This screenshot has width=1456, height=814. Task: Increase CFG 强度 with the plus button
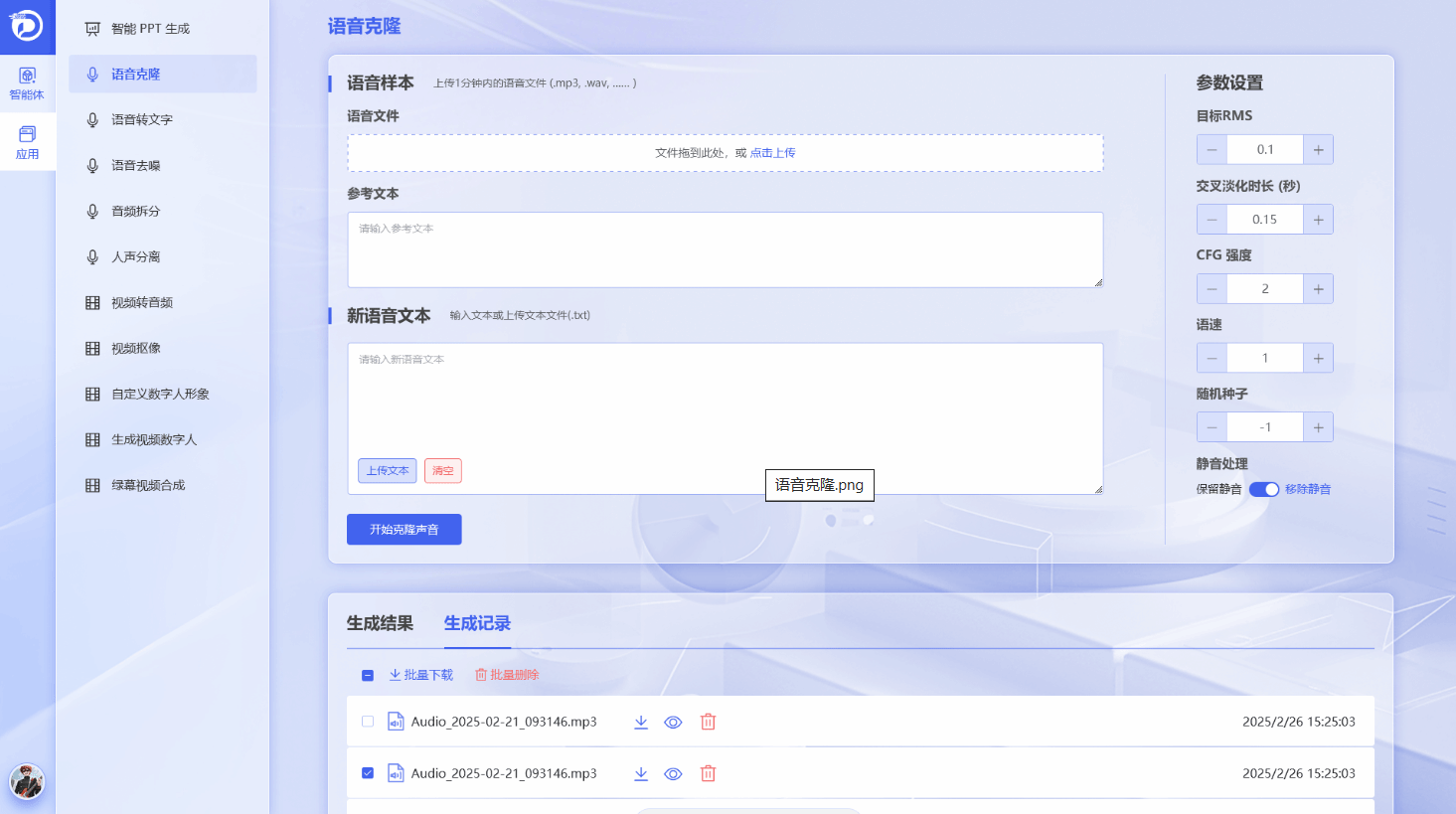1319,289
